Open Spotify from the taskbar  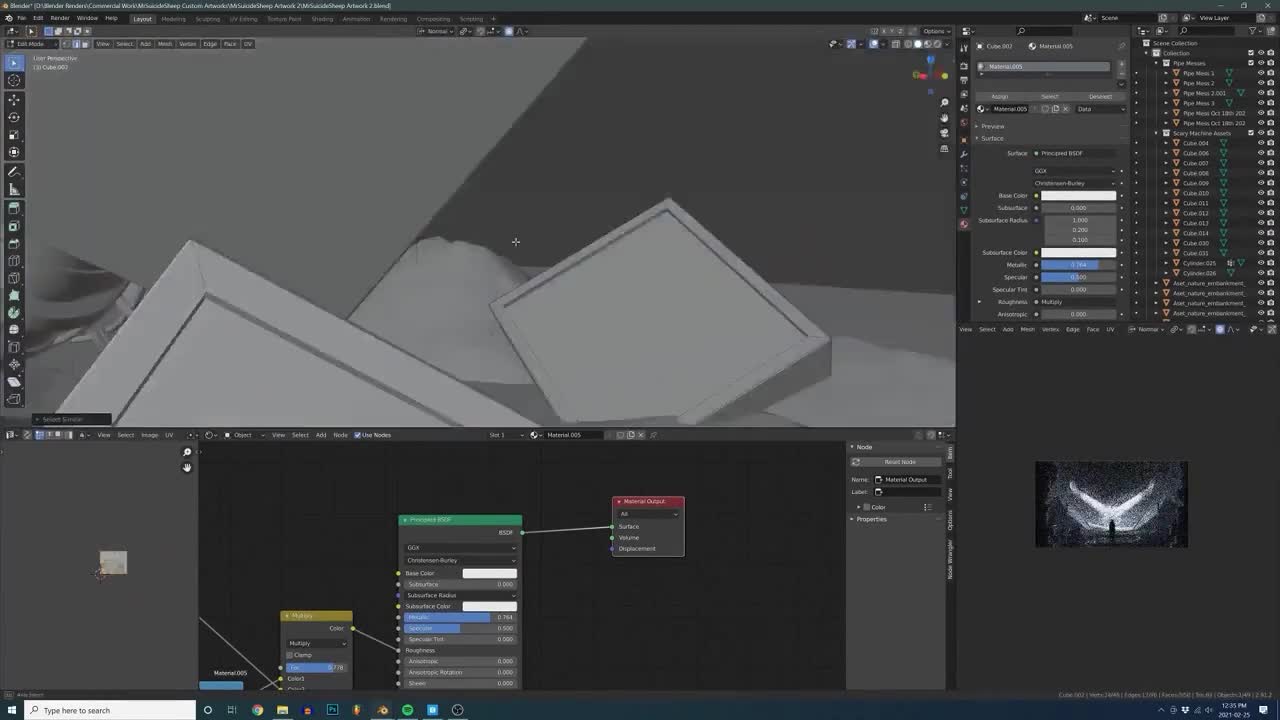(x=407, y=710)
